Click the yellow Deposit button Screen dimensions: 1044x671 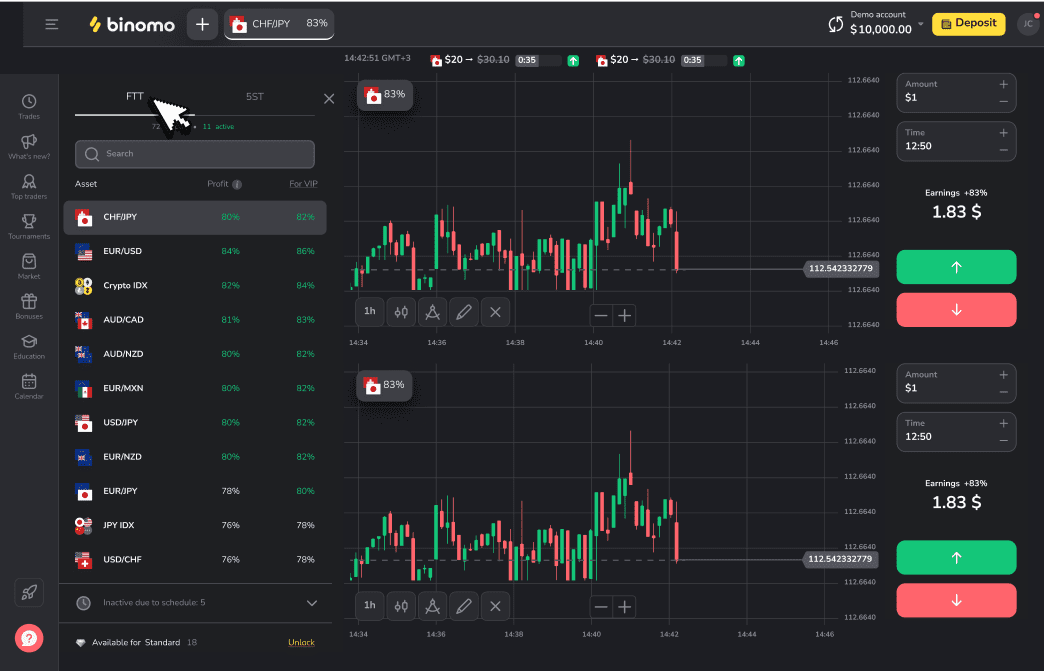pos(968,24)
